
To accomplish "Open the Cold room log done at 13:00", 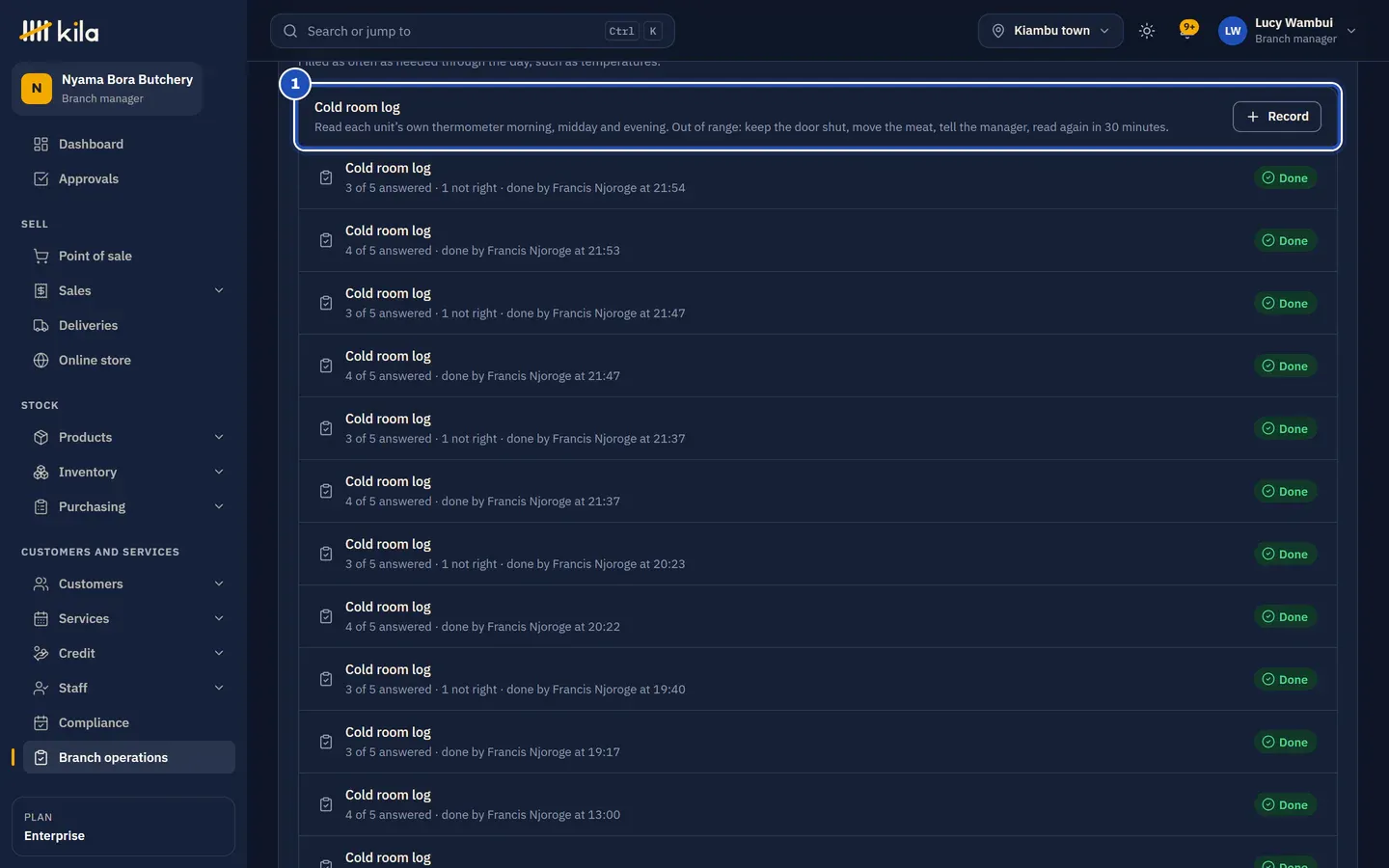I will click(x=818, y=804).
